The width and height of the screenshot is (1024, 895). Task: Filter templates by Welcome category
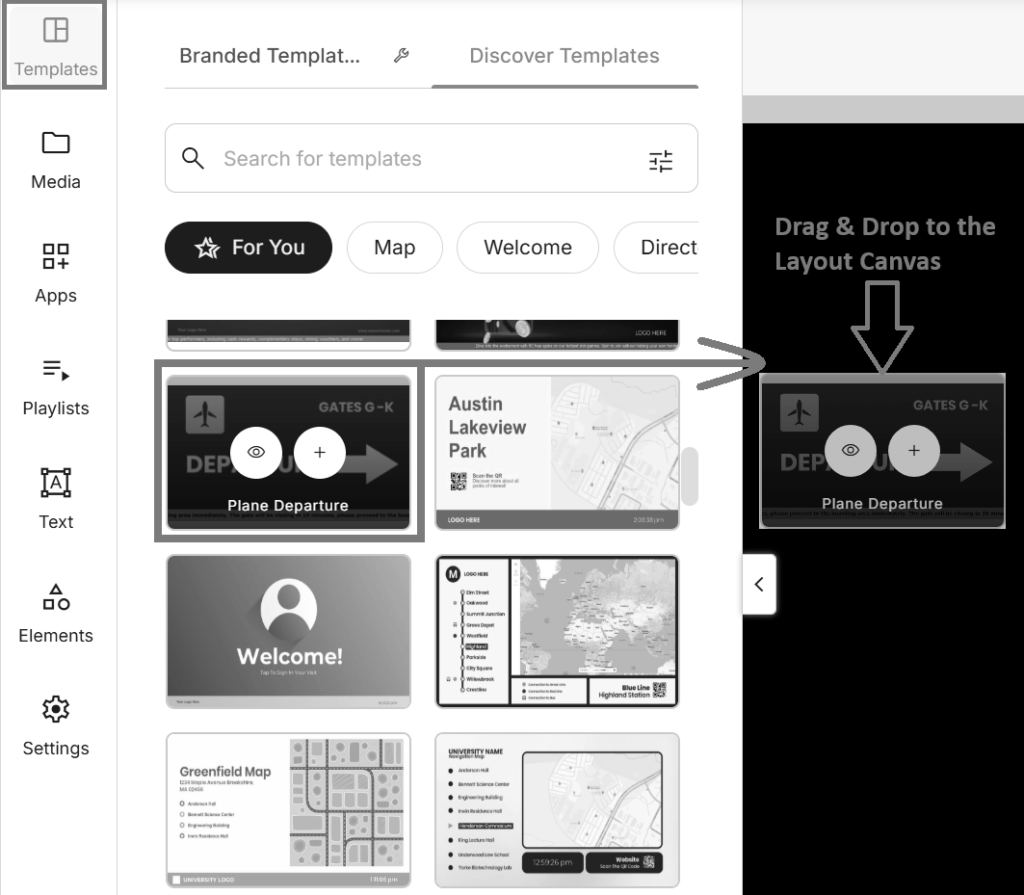527,248
